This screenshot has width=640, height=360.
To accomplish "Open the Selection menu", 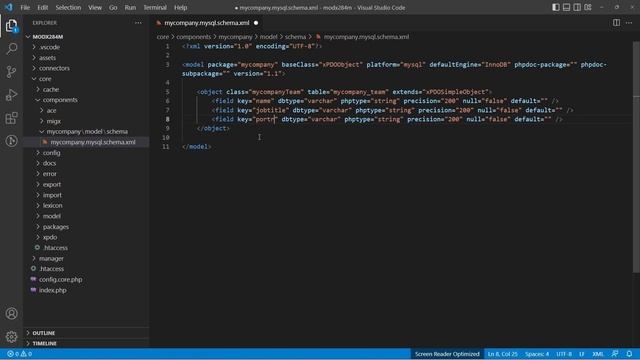I will 68,7.
